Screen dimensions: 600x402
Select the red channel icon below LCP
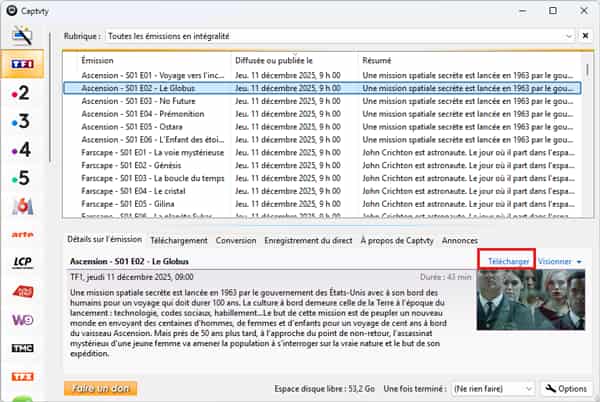[23, 291]
